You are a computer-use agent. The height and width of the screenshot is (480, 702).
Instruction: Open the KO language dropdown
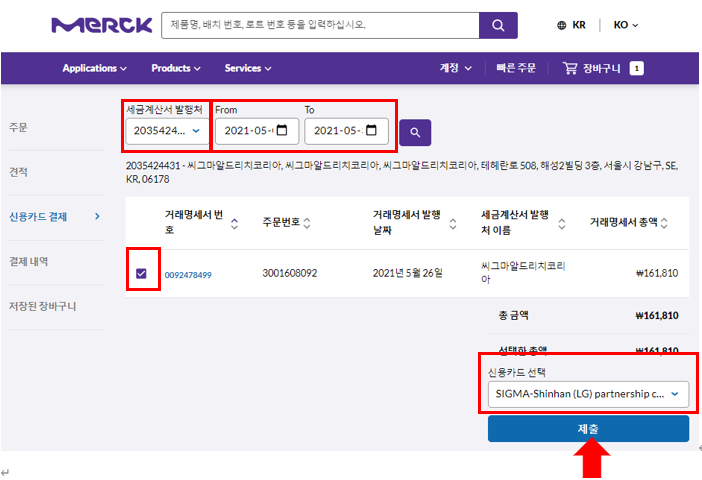[626, 25]
